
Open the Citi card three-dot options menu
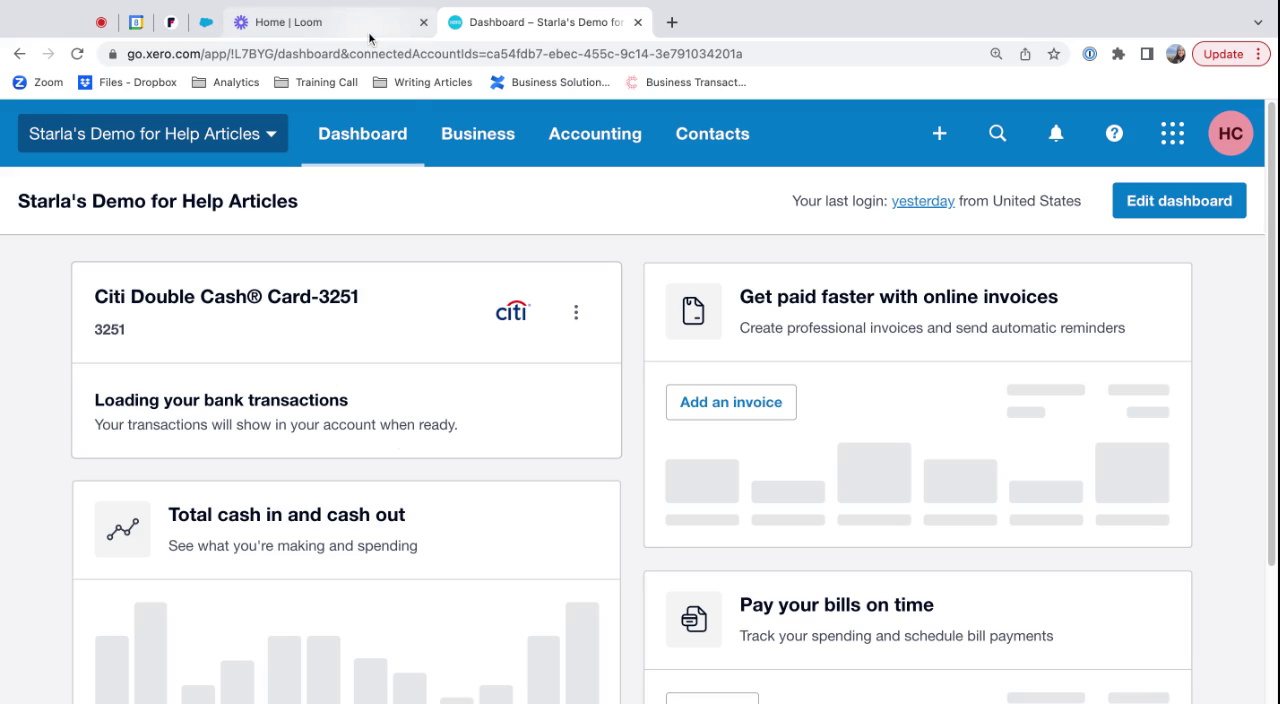(x=576, y=312)
